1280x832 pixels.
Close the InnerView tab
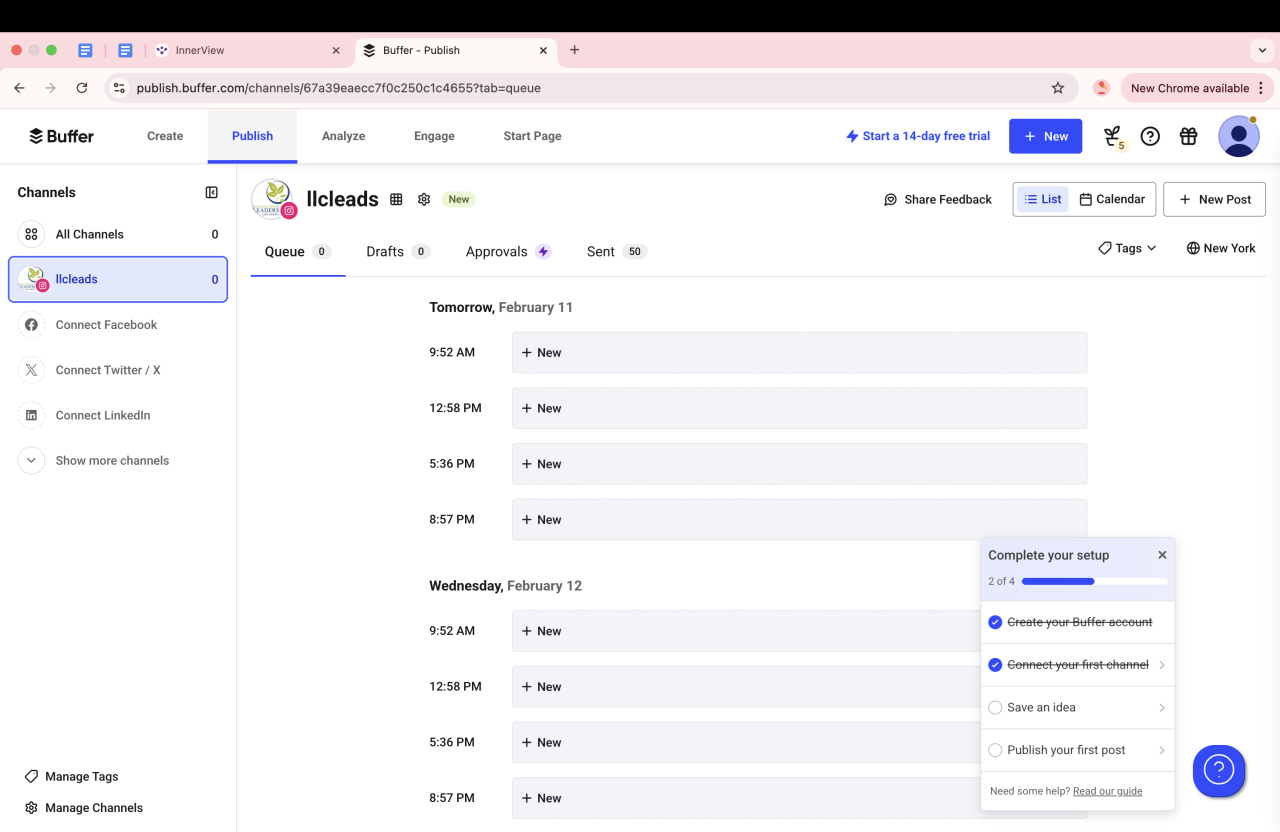[x=336, y=50]
